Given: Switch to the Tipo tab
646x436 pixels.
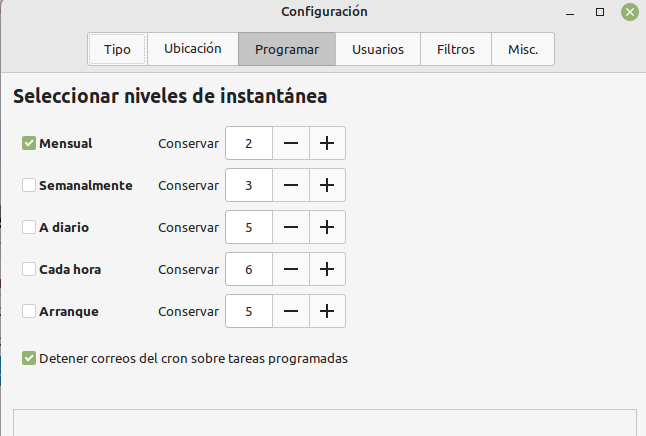Looking at the screenshot, I should pyautogui.click(x=117, y=49).
